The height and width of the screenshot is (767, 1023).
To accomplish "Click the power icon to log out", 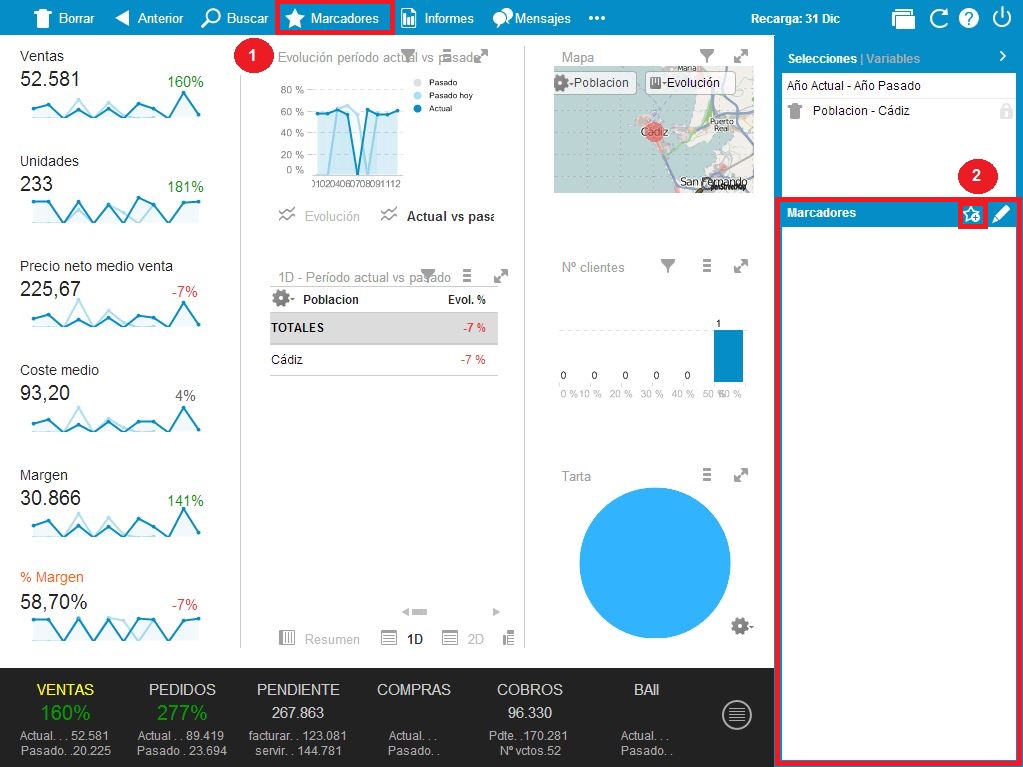I will (x=1002, y=18).
